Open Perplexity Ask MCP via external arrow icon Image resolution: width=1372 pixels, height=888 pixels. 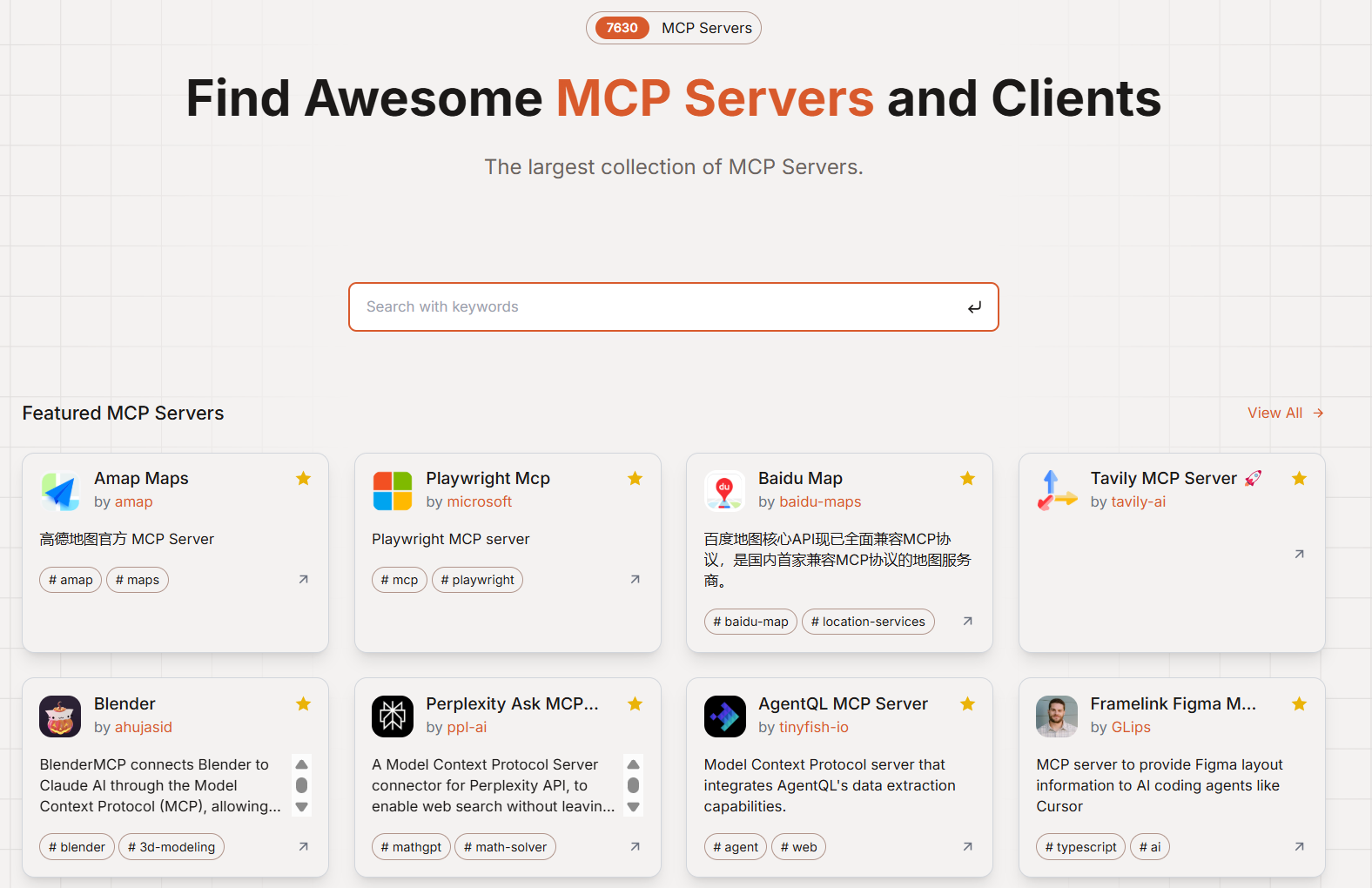pos(636,846)
